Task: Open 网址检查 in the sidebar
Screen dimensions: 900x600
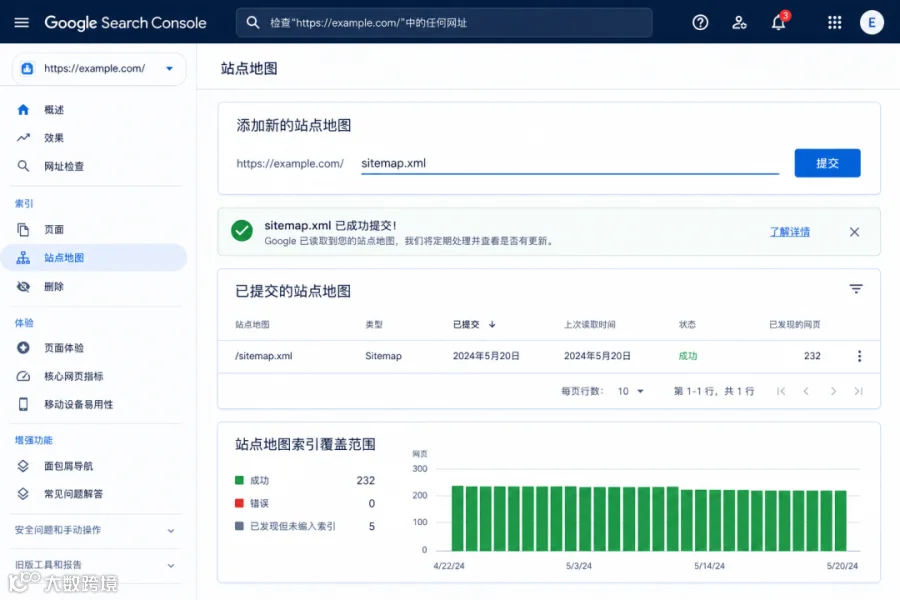Action: 64,167
